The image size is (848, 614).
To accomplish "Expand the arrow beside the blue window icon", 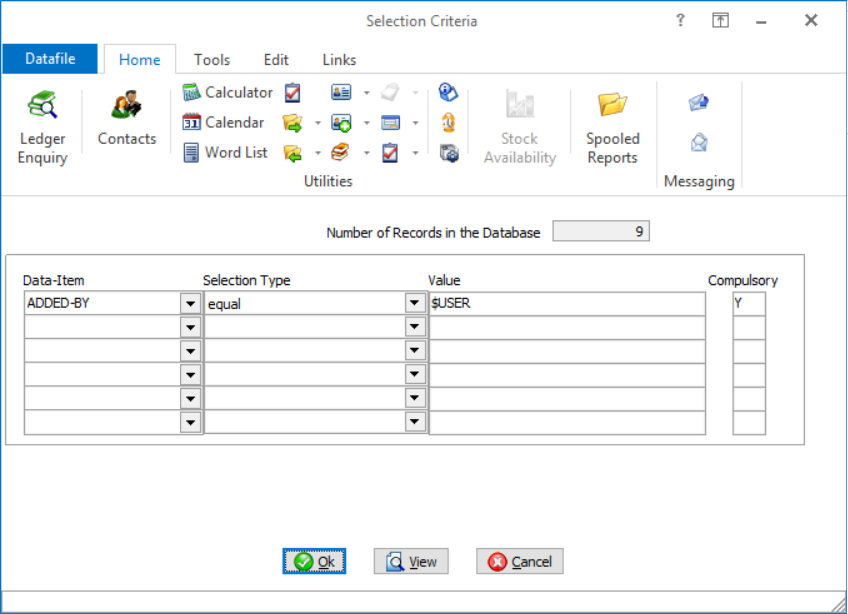I will coord(415,123).
